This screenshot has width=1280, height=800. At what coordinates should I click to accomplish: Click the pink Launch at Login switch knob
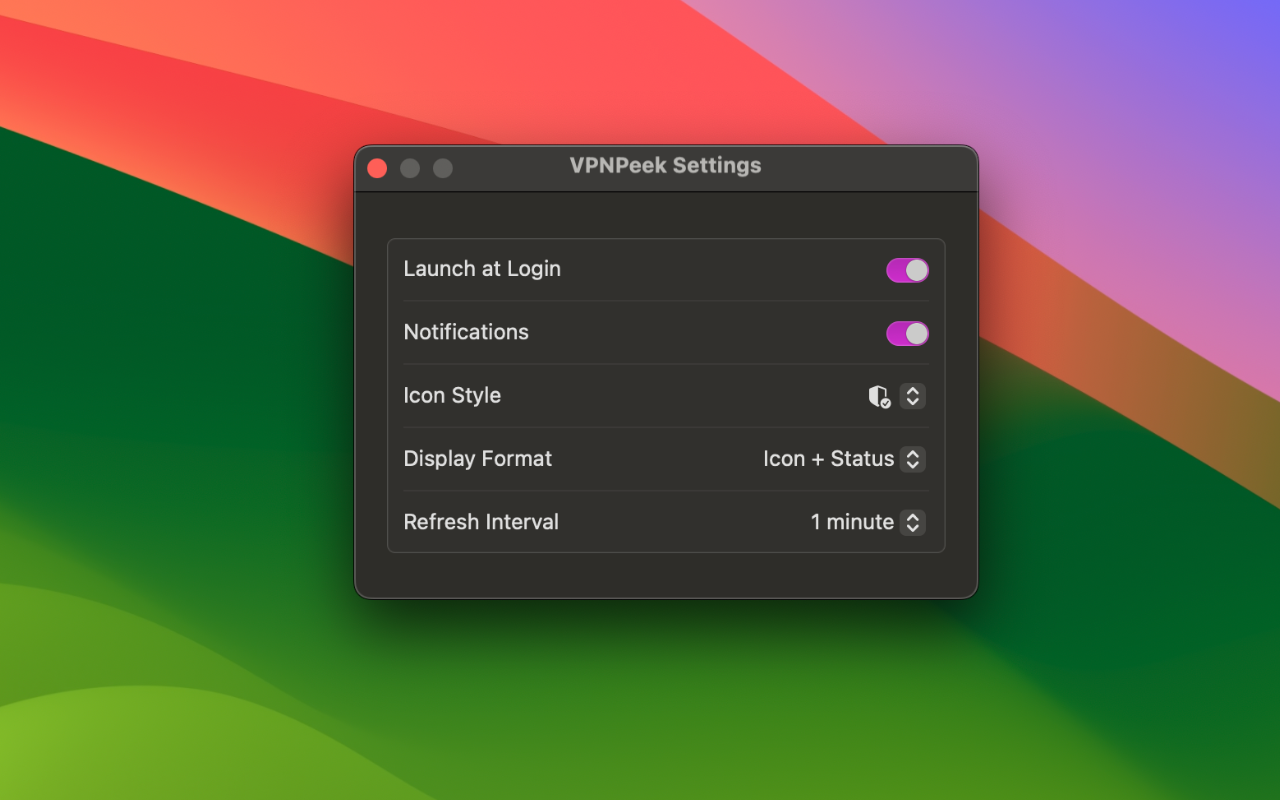coord(915,269)
